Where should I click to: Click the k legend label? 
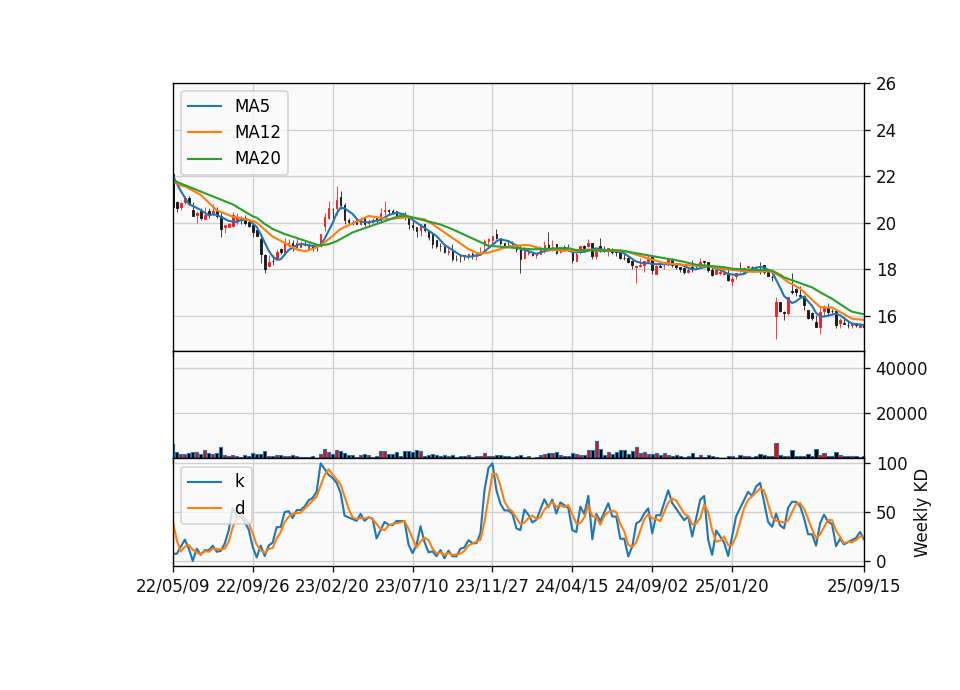tap(239, 481)
